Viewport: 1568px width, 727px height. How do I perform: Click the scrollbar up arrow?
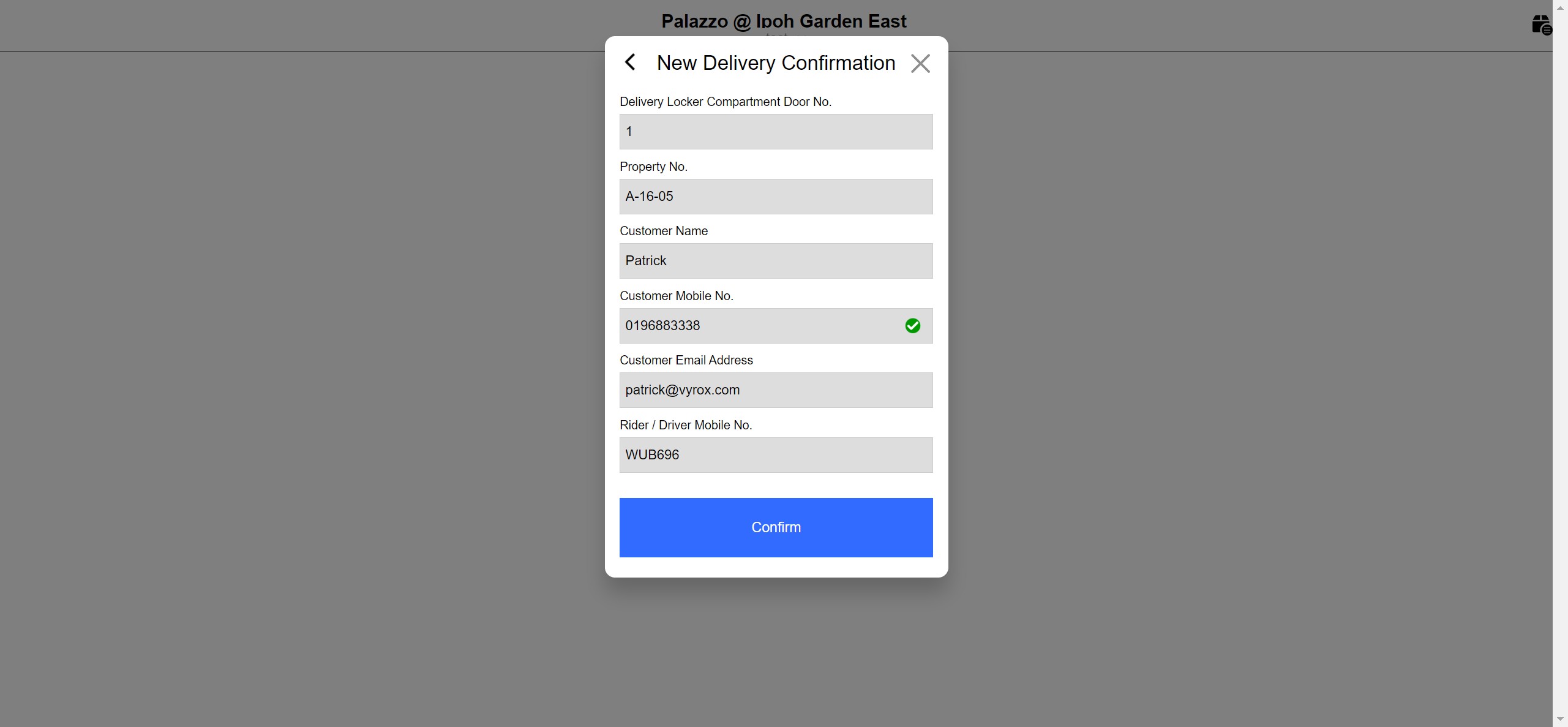[x=1561, y=7]
